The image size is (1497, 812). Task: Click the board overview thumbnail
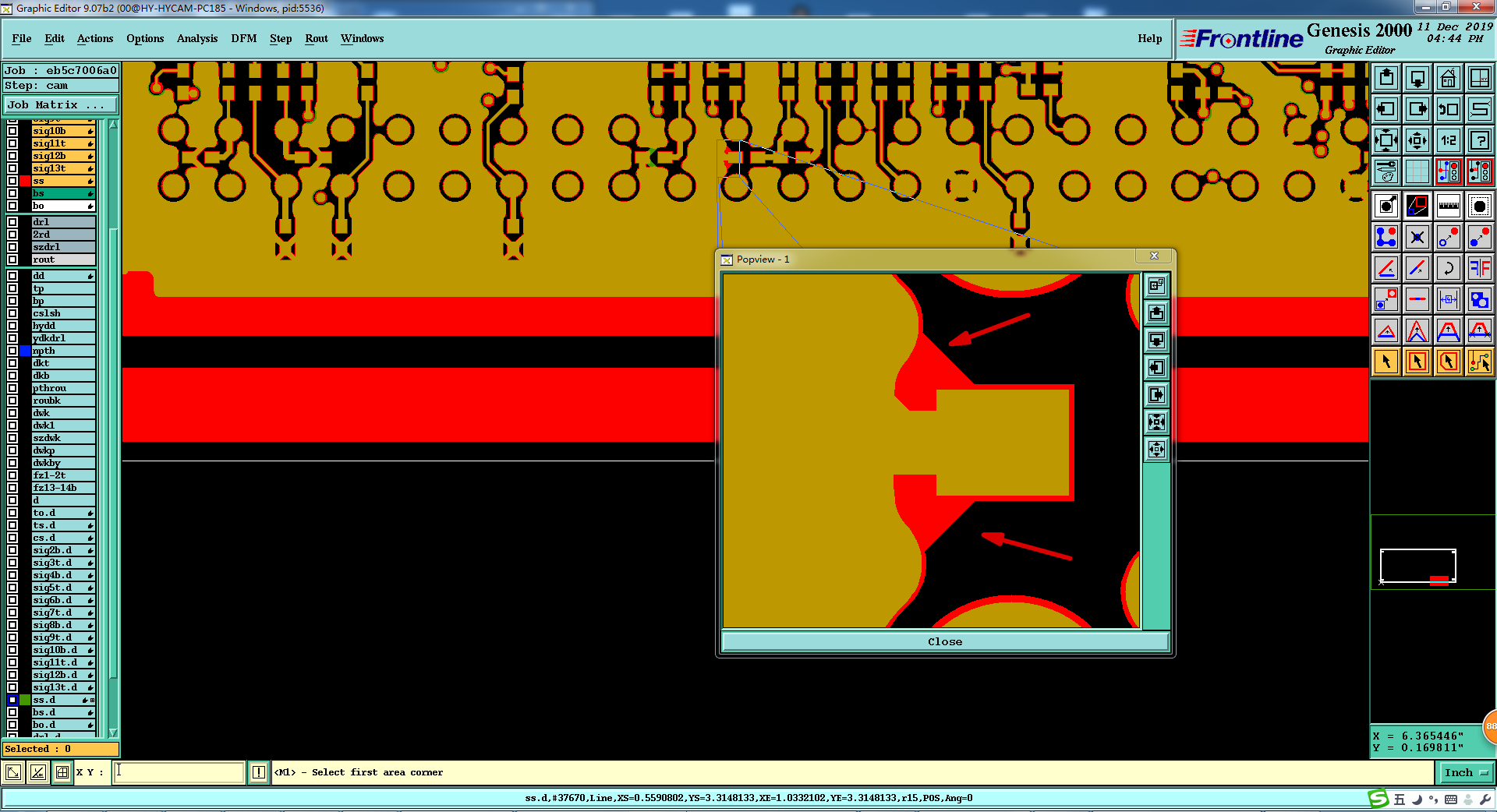coord(1417,566)
